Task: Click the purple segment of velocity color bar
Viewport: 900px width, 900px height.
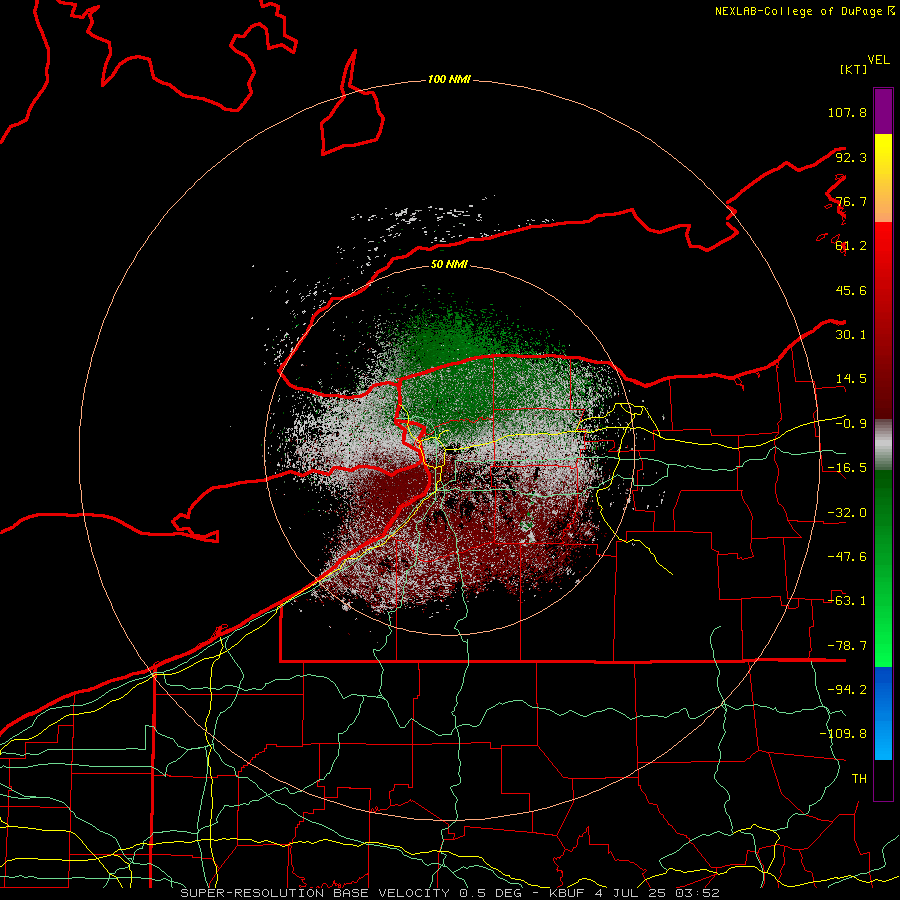Action: pyautogui.click(x=883, y=111)
